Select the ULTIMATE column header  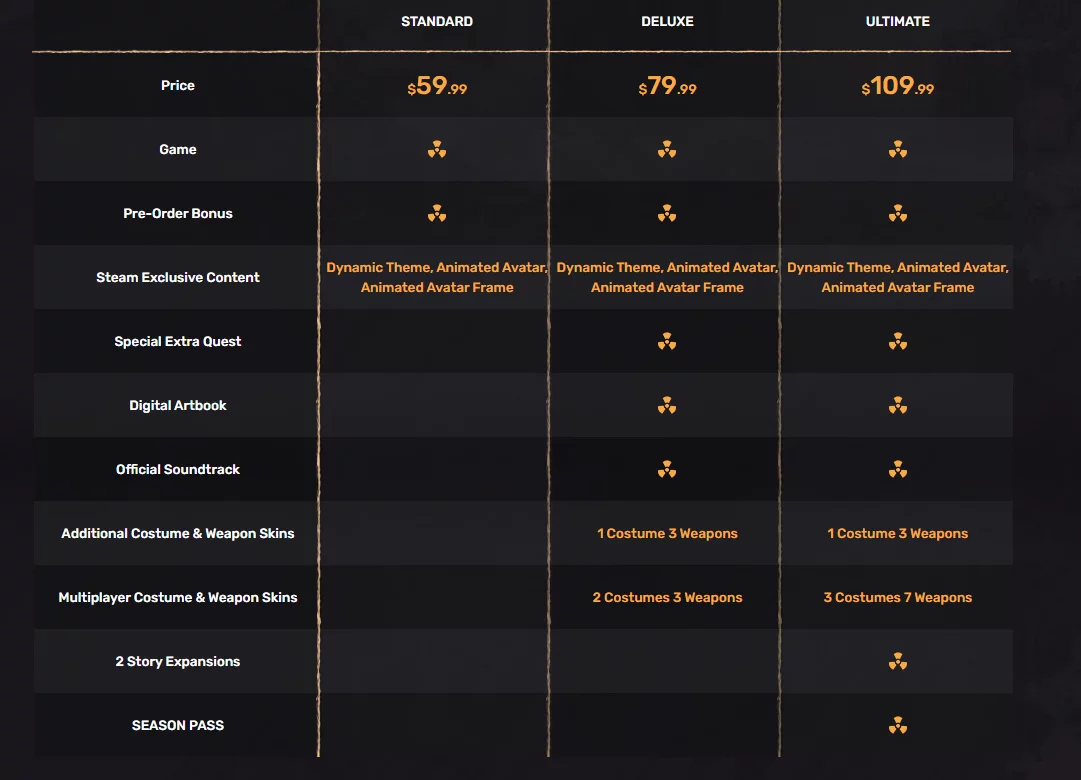click(x=898, y=21)
